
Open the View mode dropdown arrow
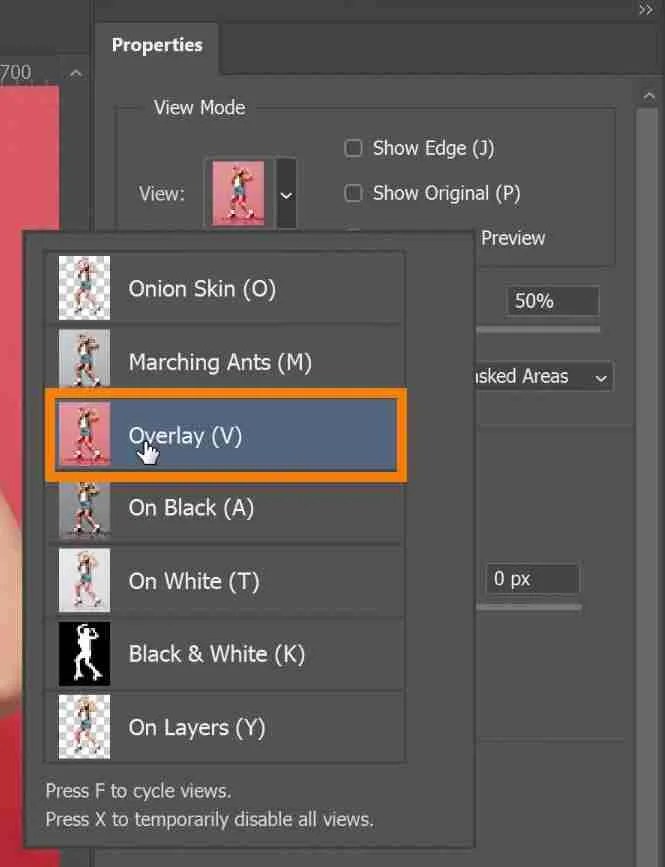286,194
